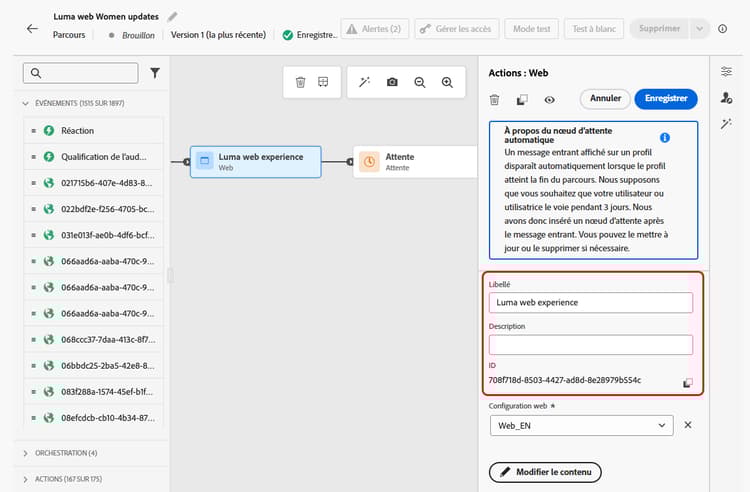Click Gérer les accès button
Image resolution: width=750 pixels, height=492 pixels.
pyautogui.click(x=456, y=29)
